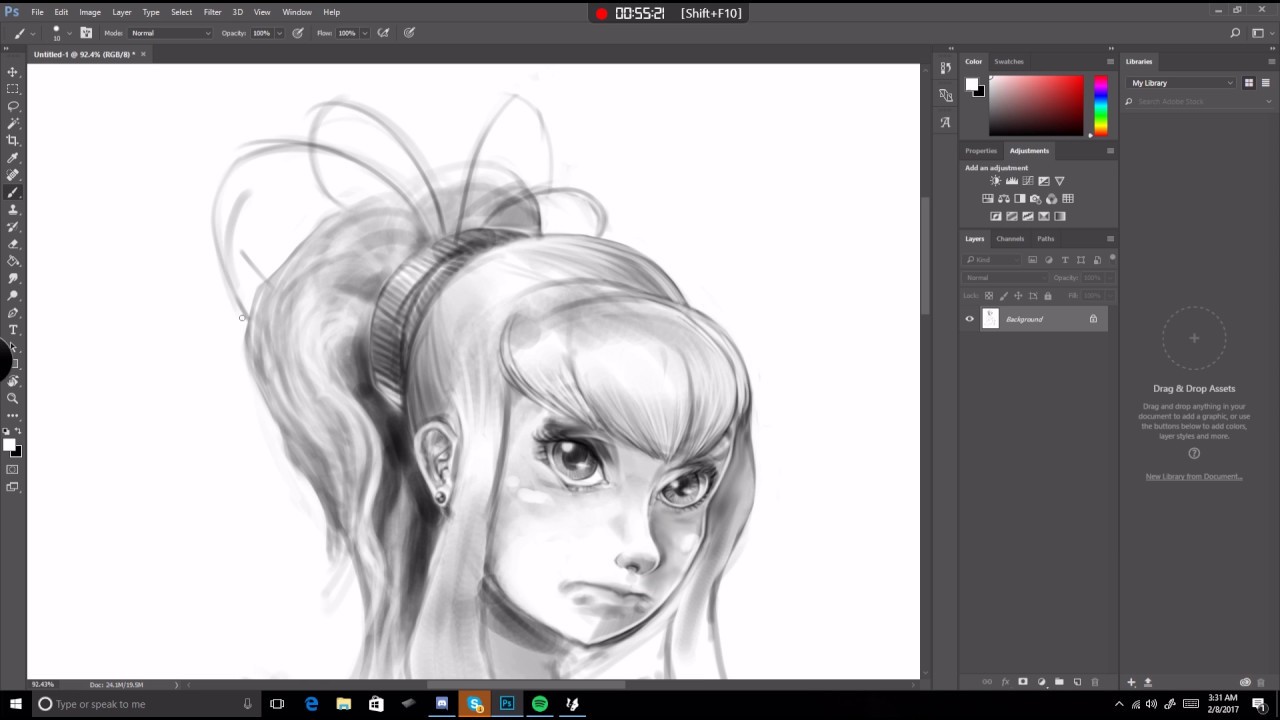Create a new layer group
This screenshot has width=1280, height=720.
(1059, 682)
